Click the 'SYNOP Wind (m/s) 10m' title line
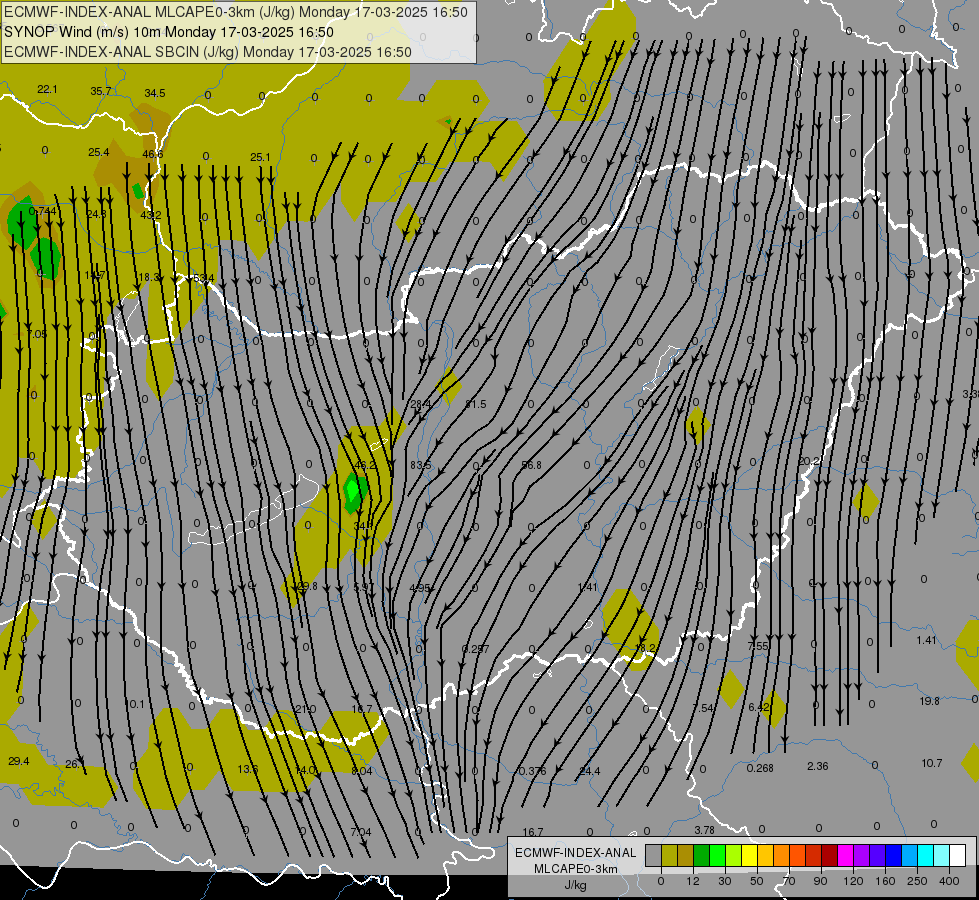Screen dimensions: 979x900 169,32
